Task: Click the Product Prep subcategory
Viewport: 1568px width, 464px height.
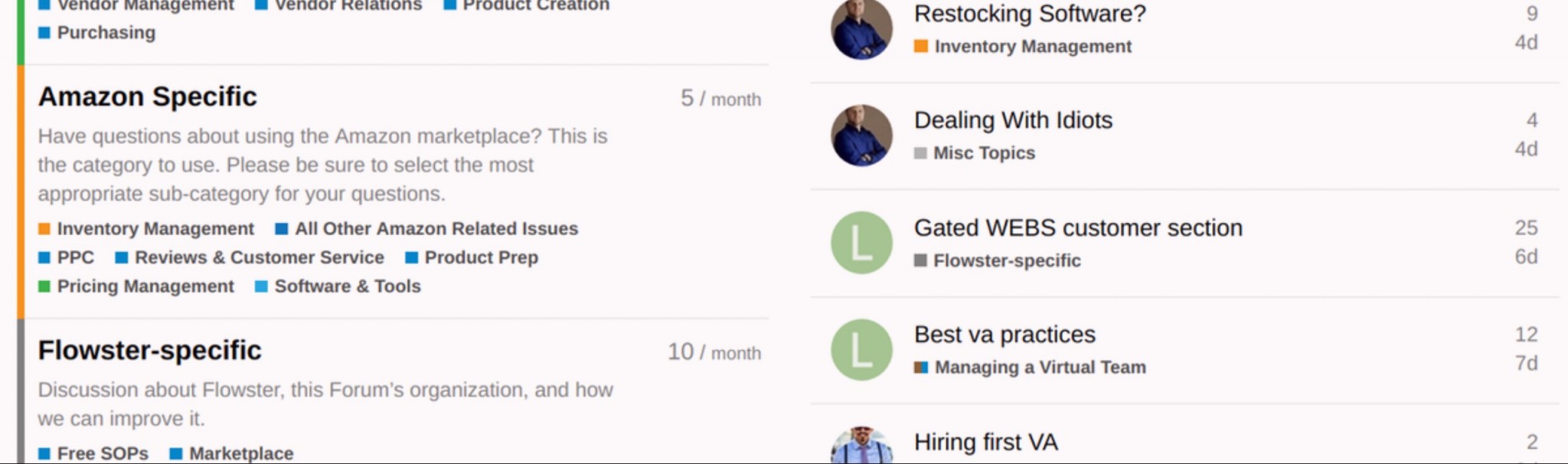Action: point(482,257)
